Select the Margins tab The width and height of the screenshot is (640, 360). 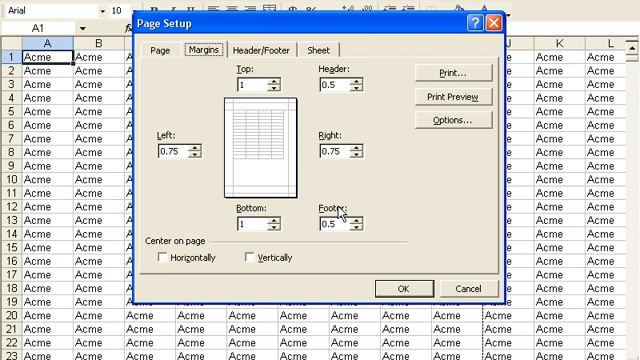(204, 50)
